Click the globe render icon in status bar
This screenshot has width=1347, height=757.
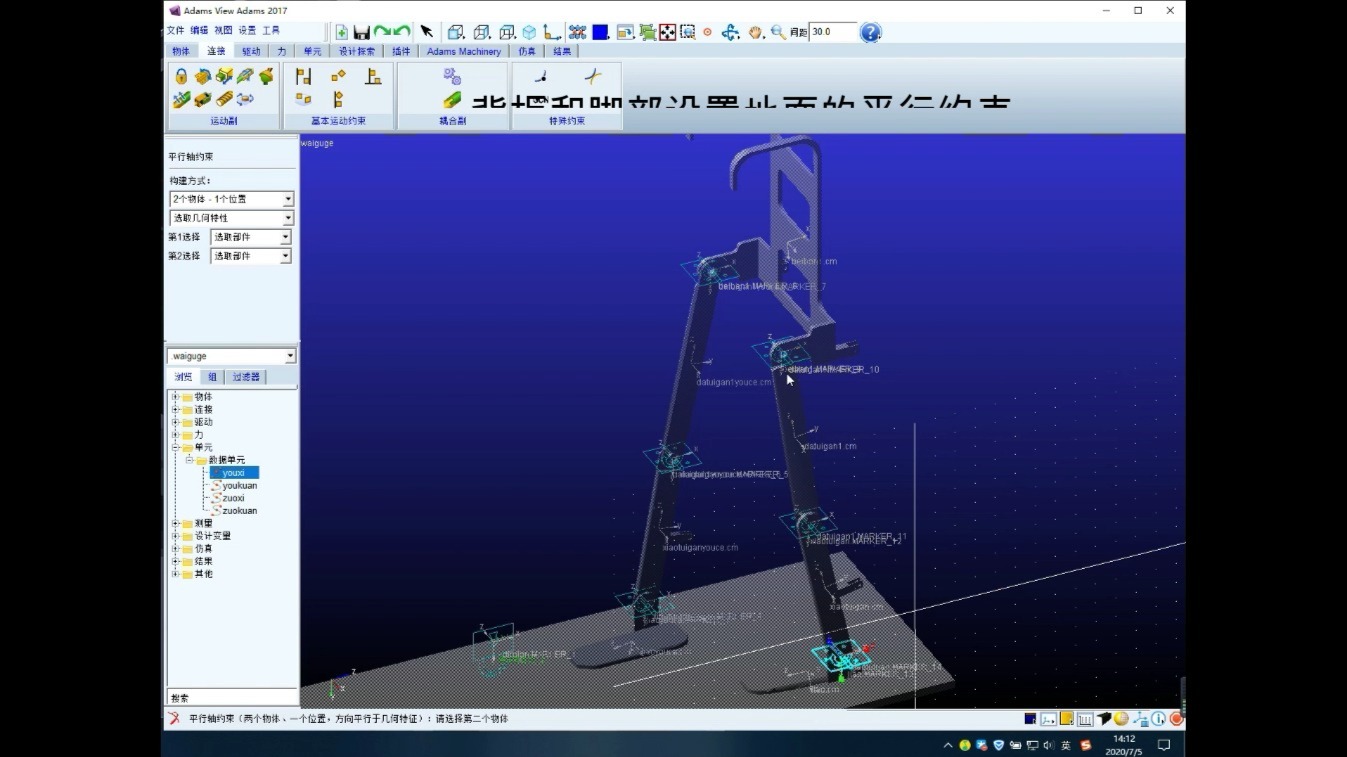(1121, 718)
